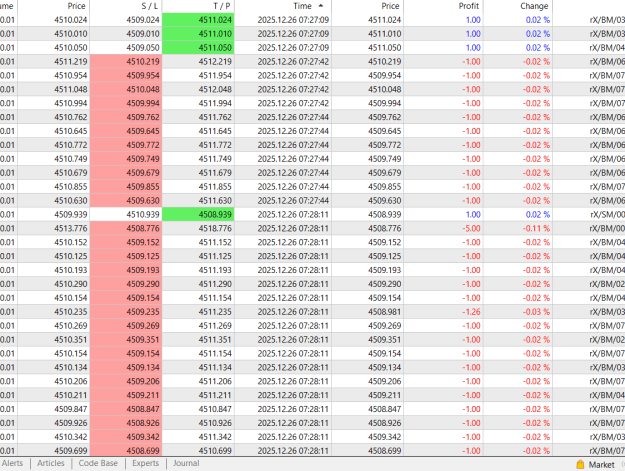Click profit 1.00 in the 4509.939 row

pos(444,214)
